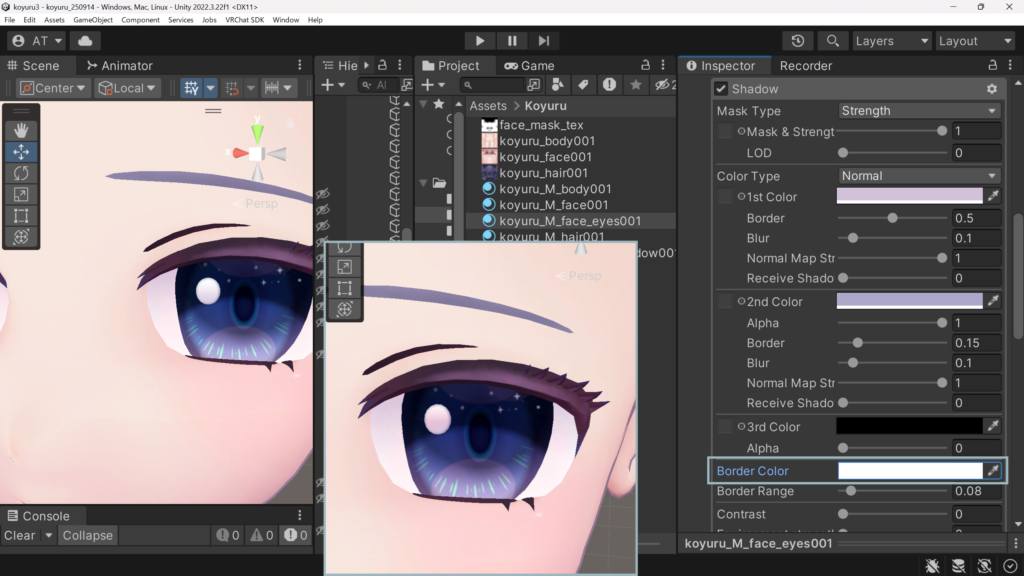The image size is (1024, 576).
Task: Open the Layers dropdown
Action: click(891, 40)
